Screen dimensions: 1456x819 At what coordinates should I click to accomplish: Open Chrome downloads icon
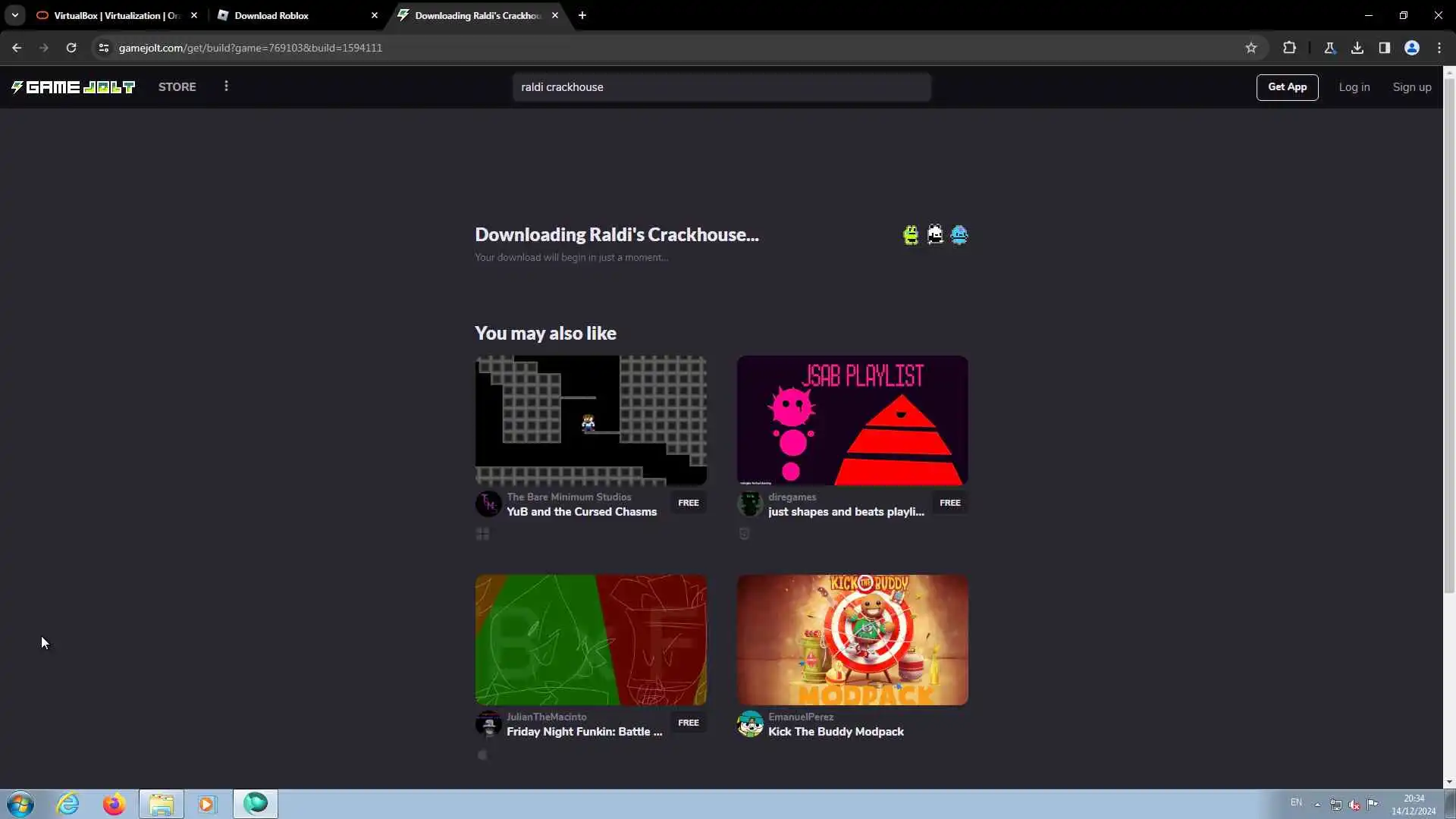click(1357, 48)
